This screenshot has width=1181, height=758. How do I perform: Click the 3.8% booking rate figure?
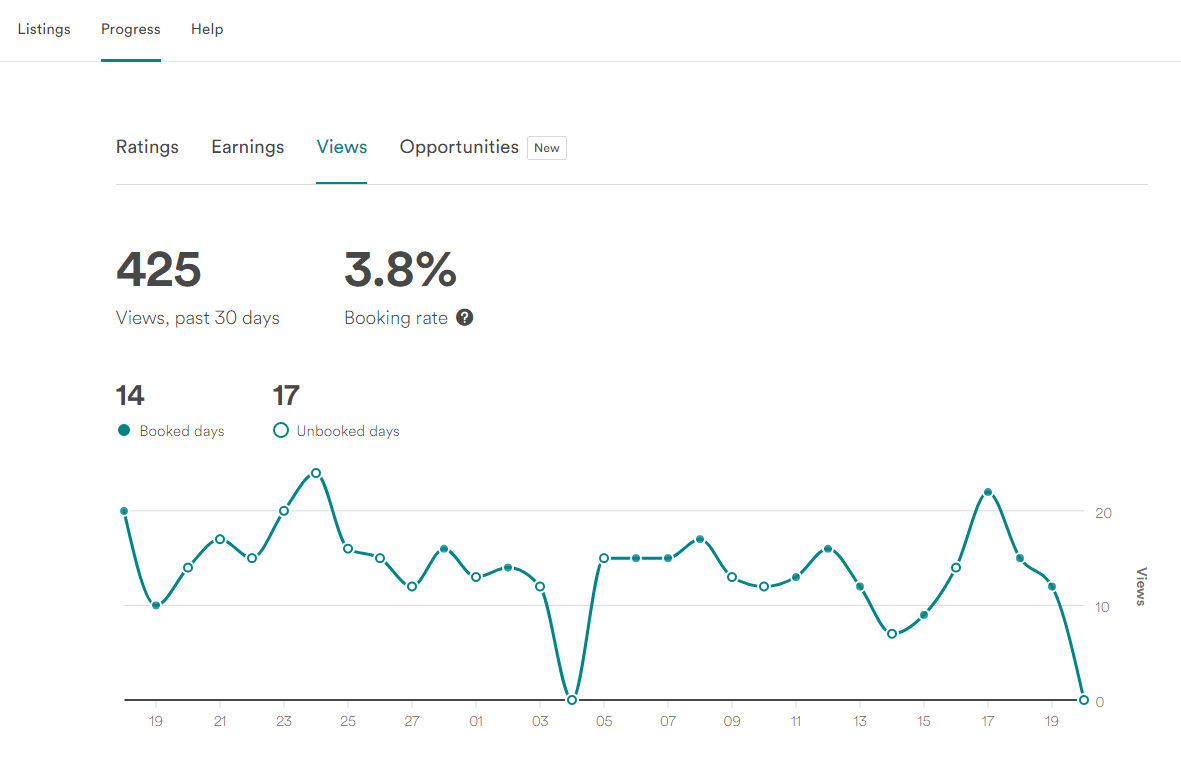(x=400, y=270)
